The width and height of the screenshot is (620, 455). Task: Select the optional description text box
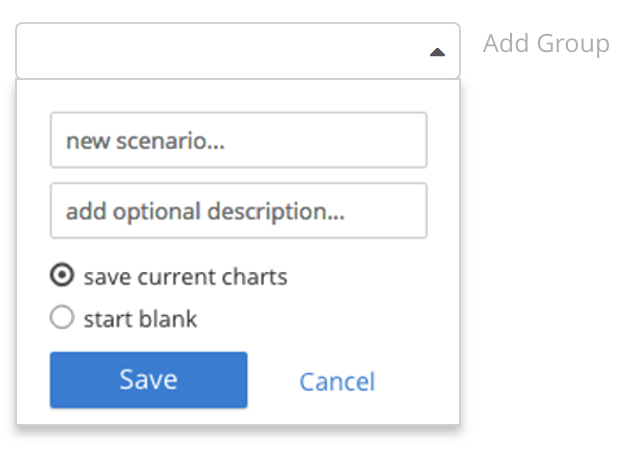(238, 210)
